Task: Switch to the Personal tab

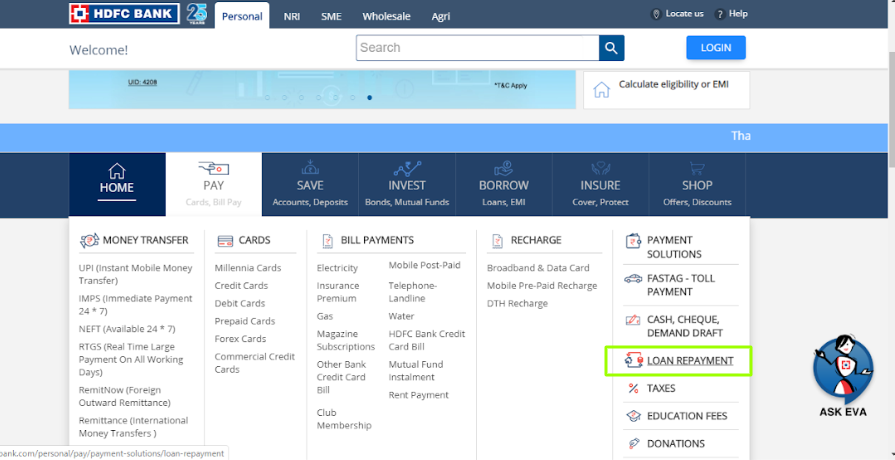Action: click(242, 16)
